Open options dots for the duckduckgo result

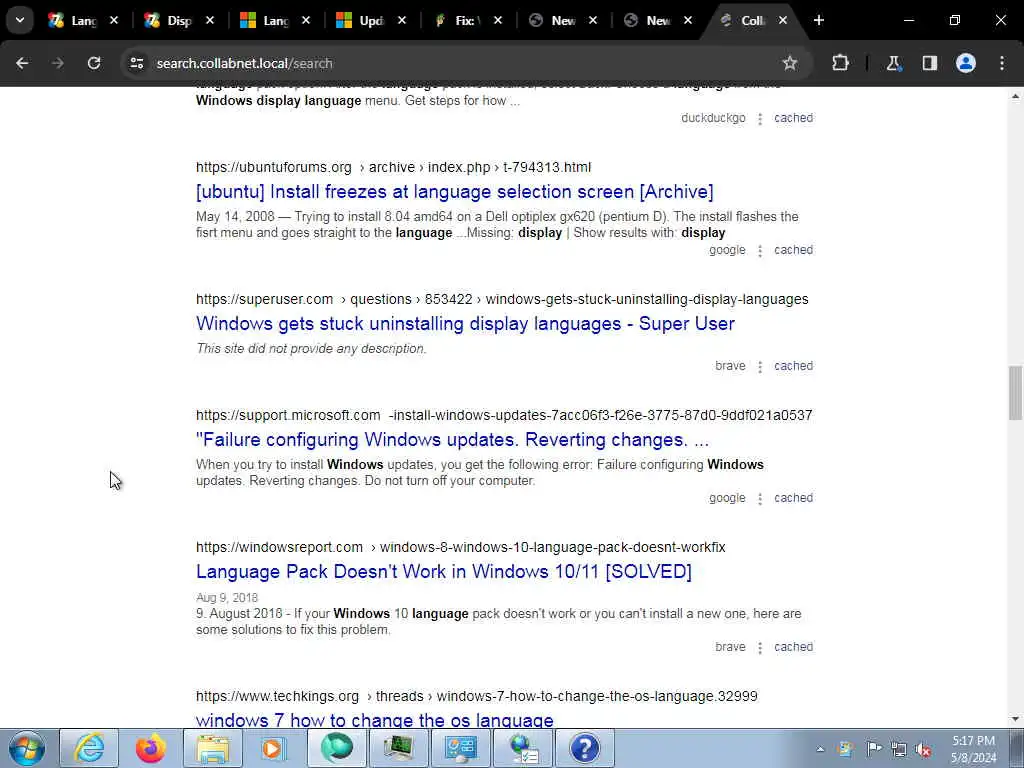[x=760, y=119]
